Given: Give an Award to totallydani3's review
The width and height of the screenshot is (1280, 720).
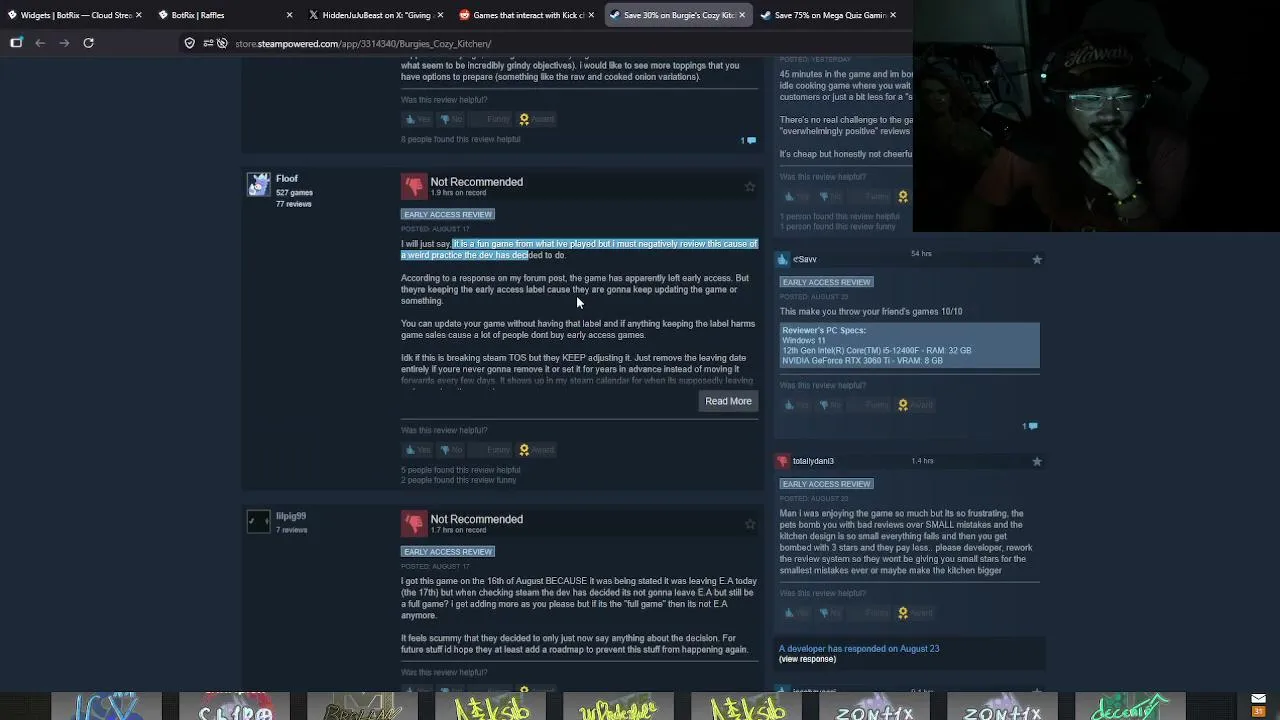Looking at the screenshot, I should point(915,613).
